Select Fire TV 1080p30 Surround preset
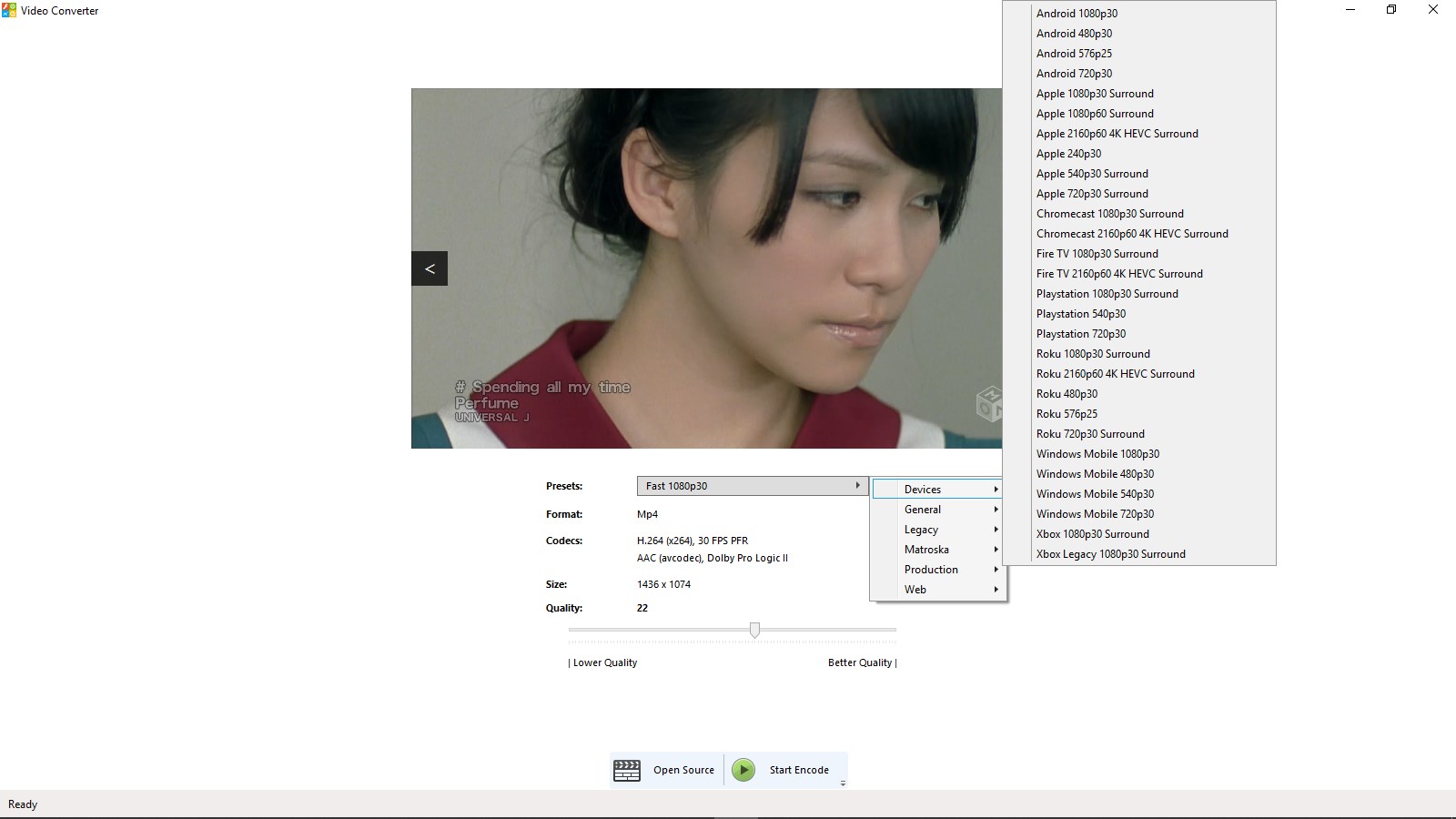 (x=1139, y=254)
